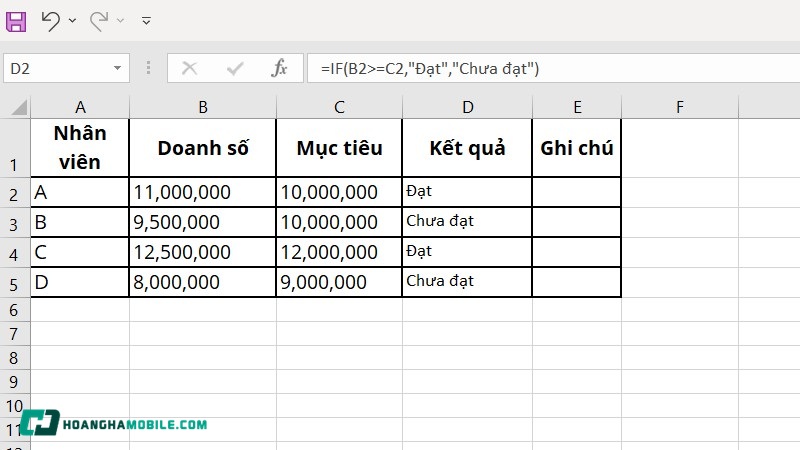
Task: Click the Redo arrow icon
Action: pos(99,21)
